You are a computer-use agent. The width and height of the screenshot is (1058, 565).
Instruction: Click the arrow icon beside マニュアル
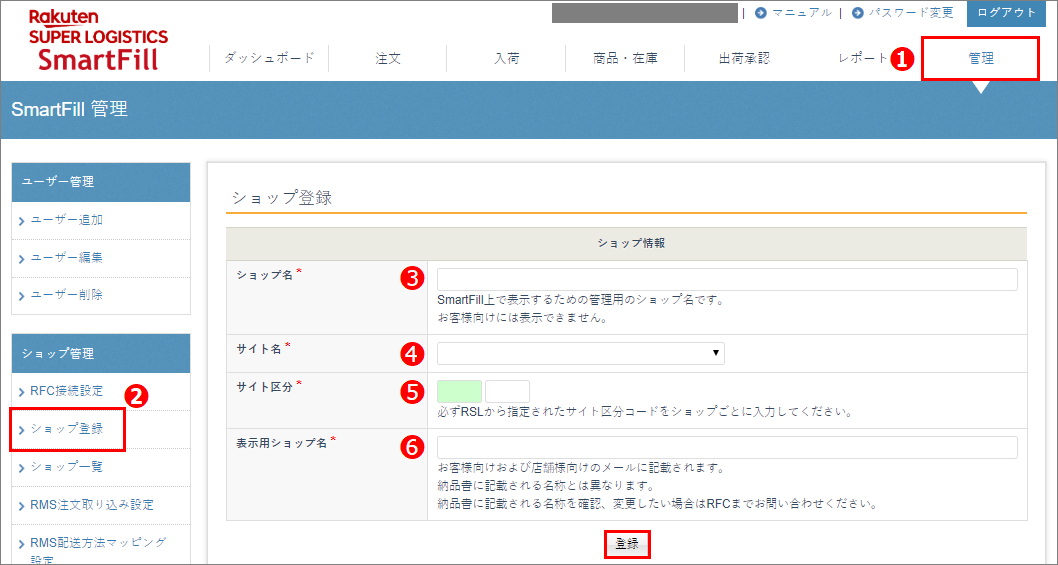(761, 13)
